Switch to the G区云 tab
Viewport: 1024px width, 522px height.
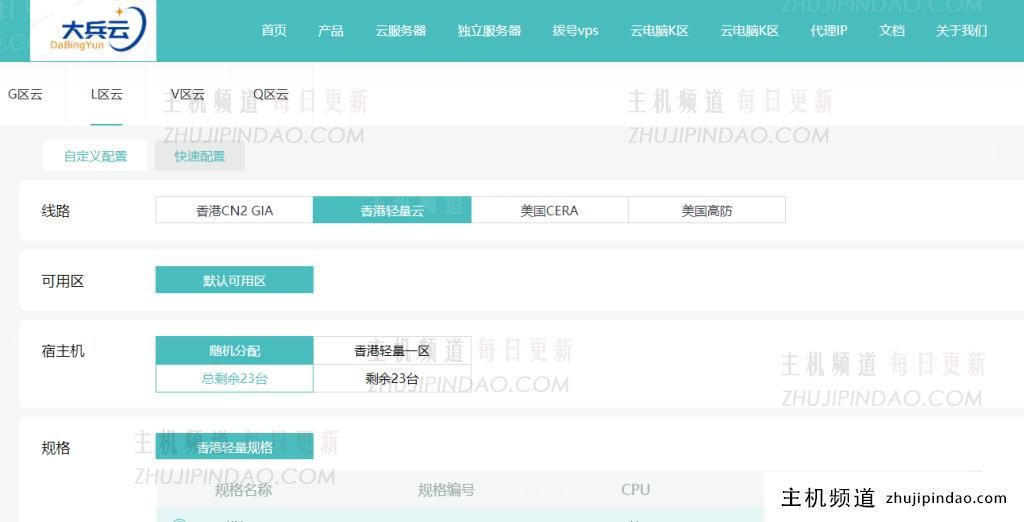pos(25,95)
